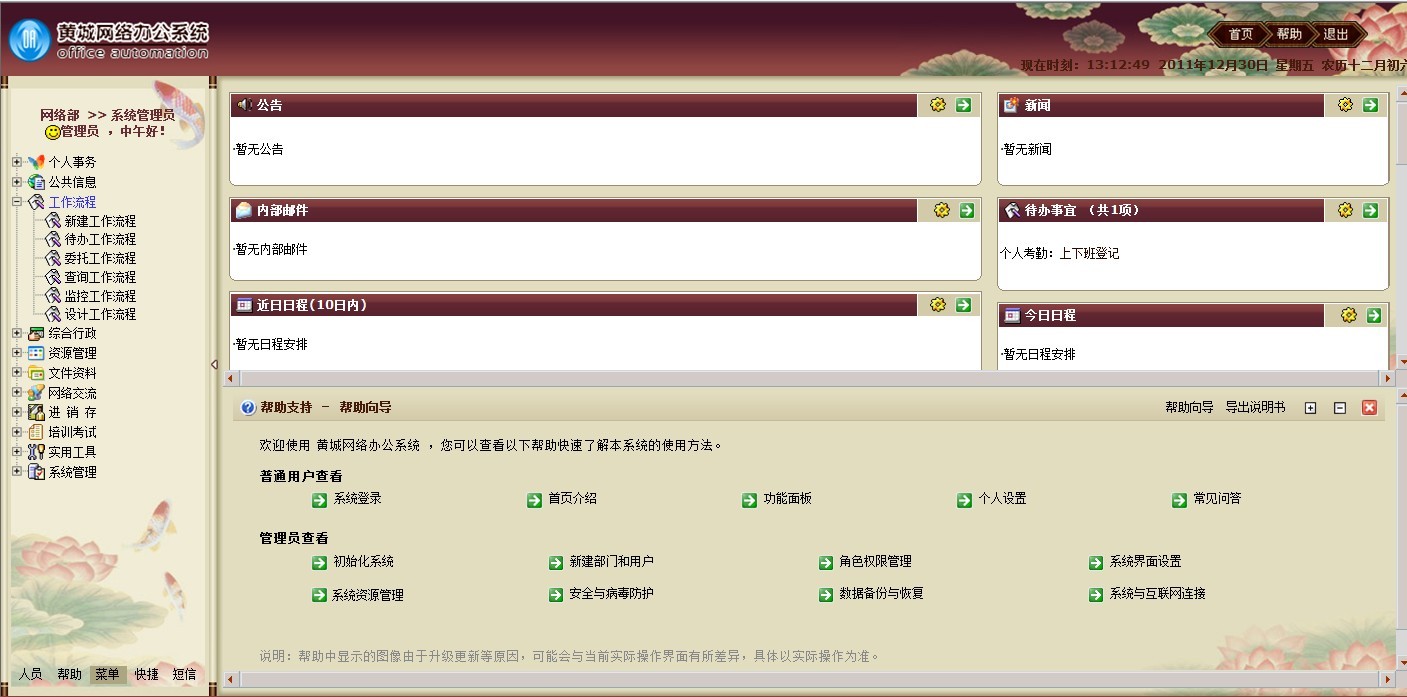Collapse the 工作流程 tree node
Screen dimensions: 1407x697
(17, 202)
